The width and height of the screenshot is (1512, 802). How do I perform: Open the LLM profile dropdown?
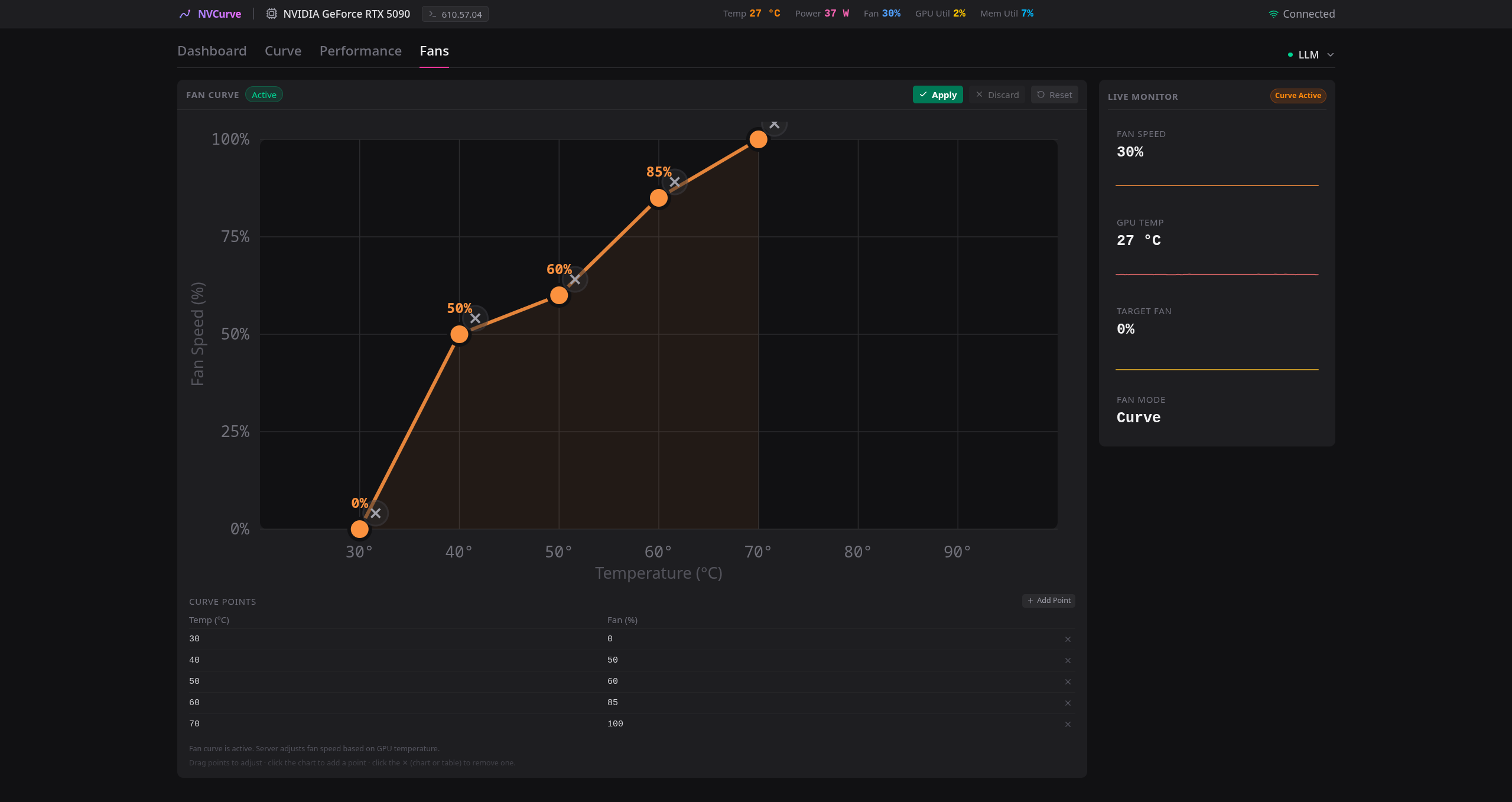coord(1311,54)
